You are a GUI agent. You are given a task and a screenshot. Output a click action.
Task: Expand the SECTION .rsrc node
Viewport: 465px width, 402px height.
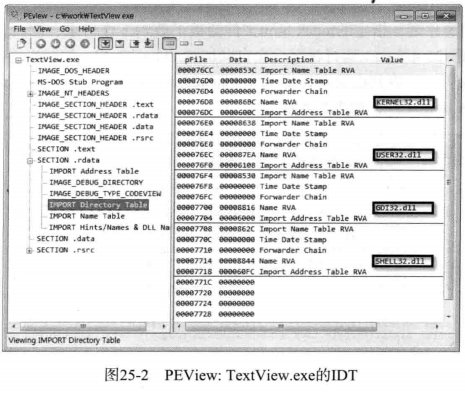(x=29, y=250)
